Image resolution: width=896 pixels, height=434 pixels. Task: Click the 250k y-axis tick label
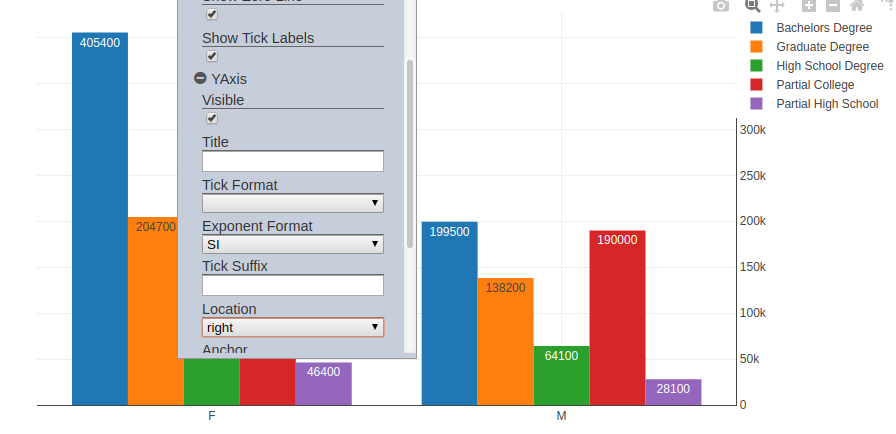click(753, 175)
